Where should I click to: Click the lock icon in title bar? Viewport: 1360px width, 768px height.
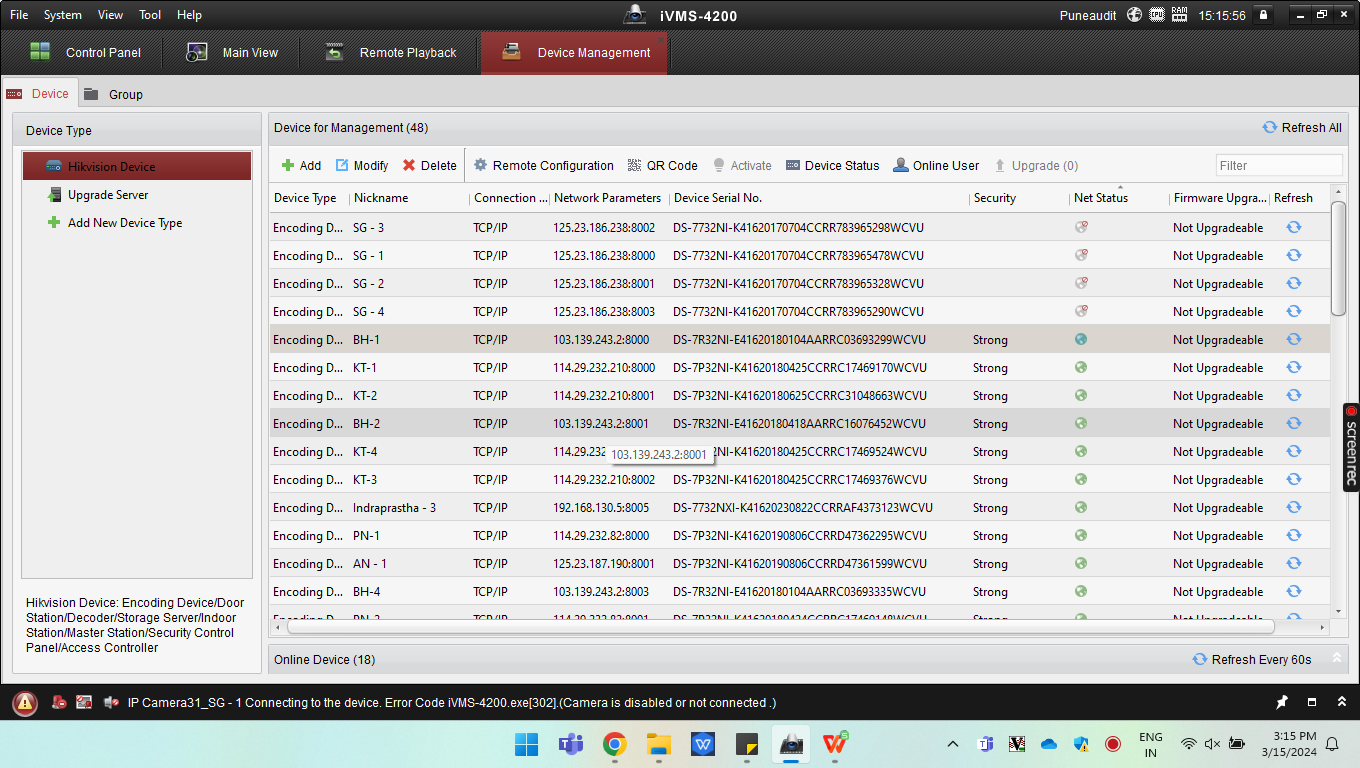coord(1263,15)
